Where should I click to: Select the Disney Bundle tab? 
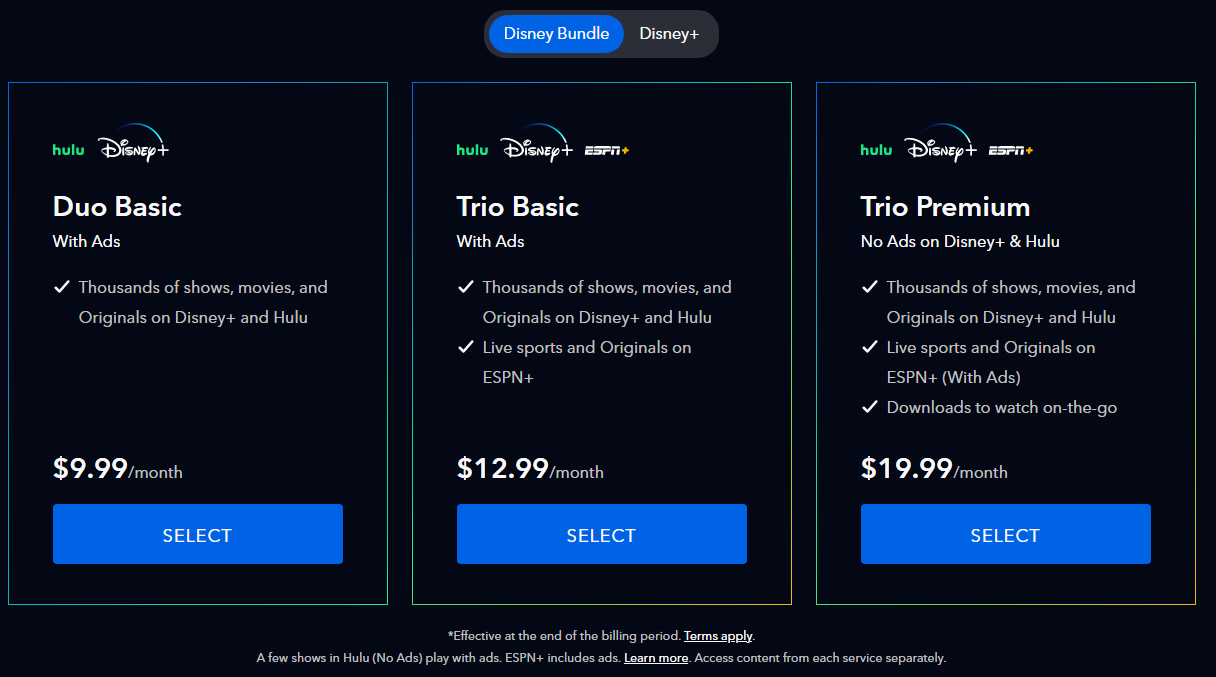tap(556, 33)
